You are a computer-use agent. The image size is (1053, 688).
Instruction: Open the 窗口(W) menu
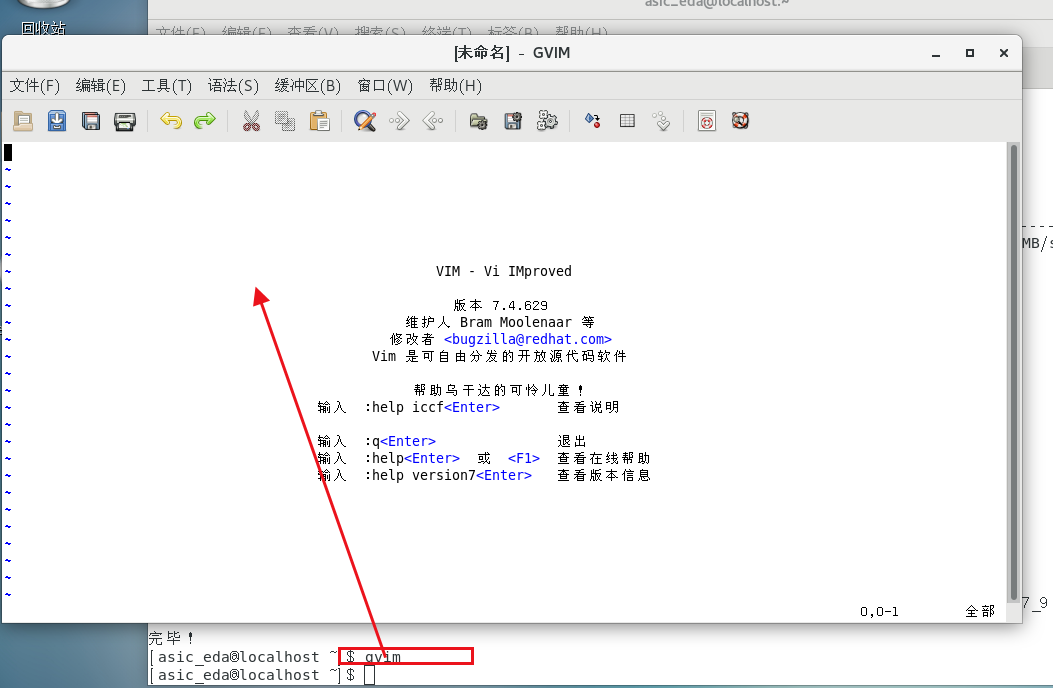(385, 86)
